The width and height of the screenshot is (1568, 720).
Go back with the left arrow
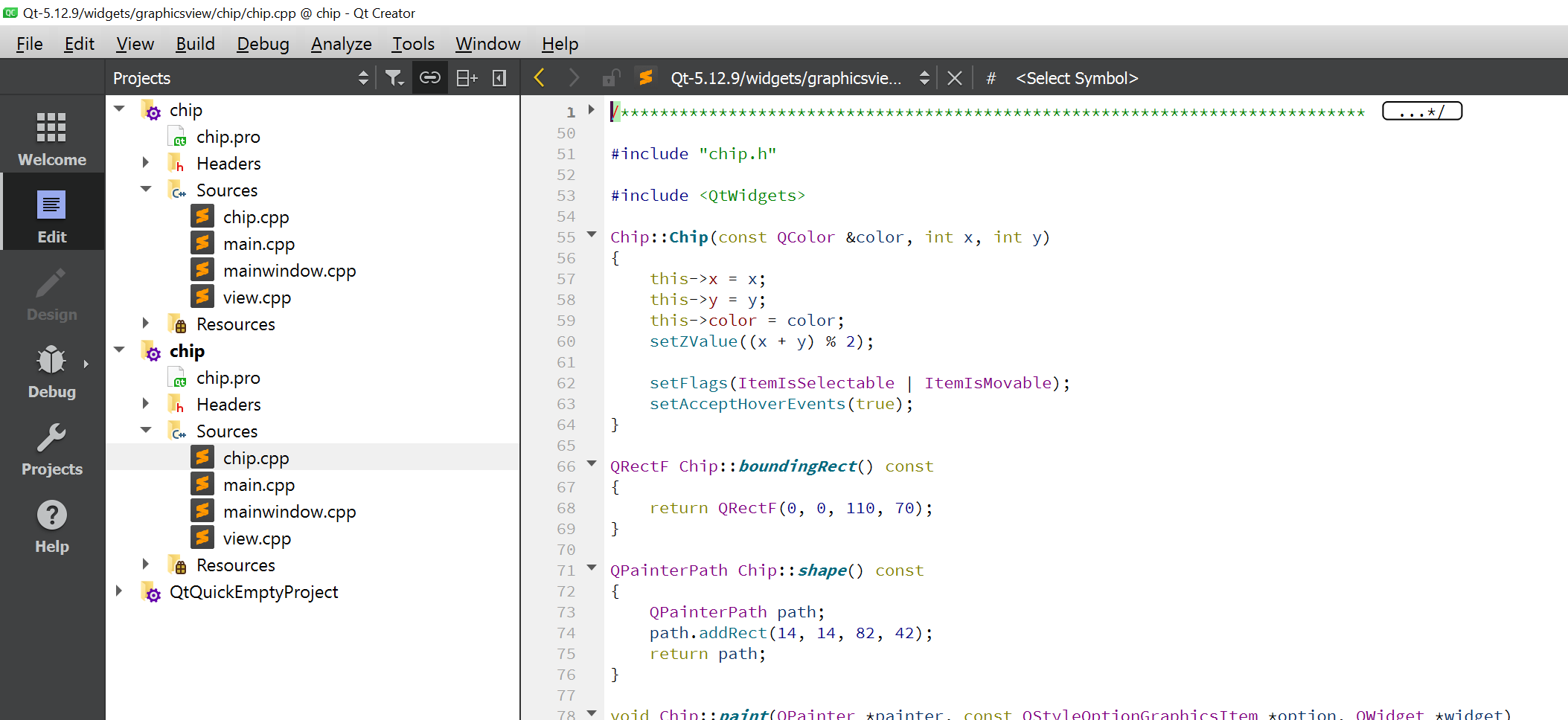point(540,78)
